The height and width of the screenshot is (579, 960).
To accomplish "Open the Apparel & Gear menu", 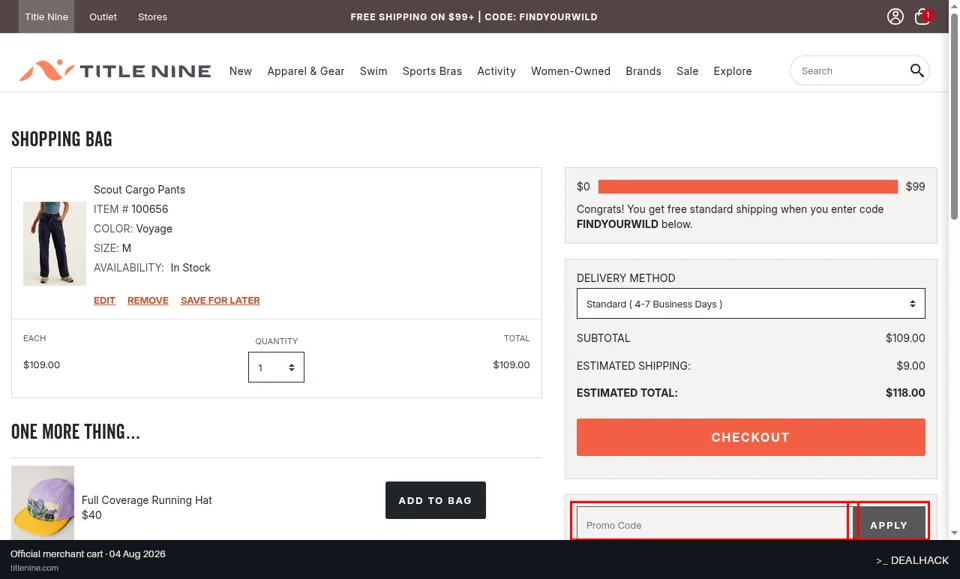I will [306, 71].
